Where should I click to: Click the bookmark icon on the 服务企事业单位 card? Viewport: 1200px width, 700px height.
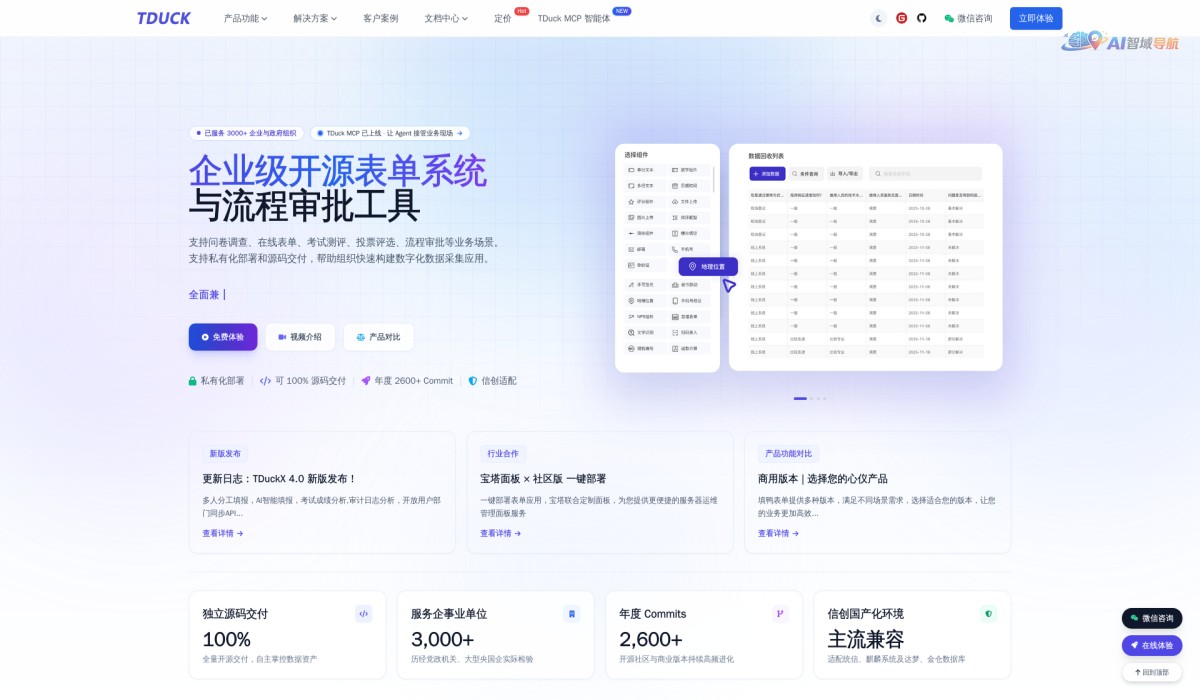[572, 614]
